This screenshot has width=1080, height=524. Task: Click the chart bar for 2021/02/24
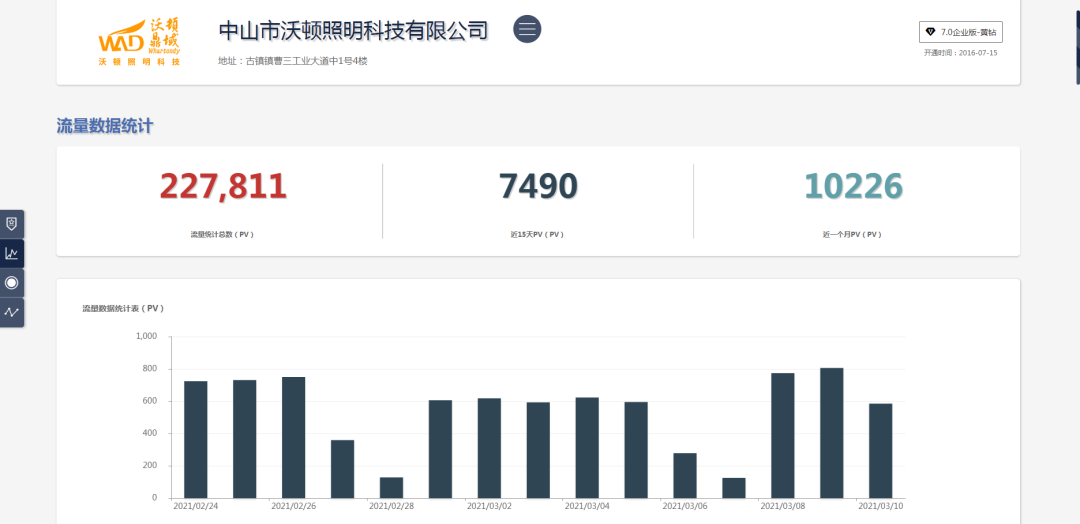pos(196,439)
